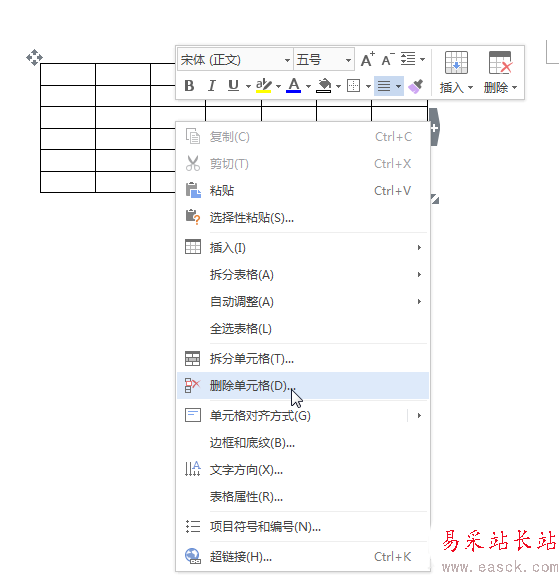Toggle Bold formatting in mini toolbar

(x=189, y=86)
